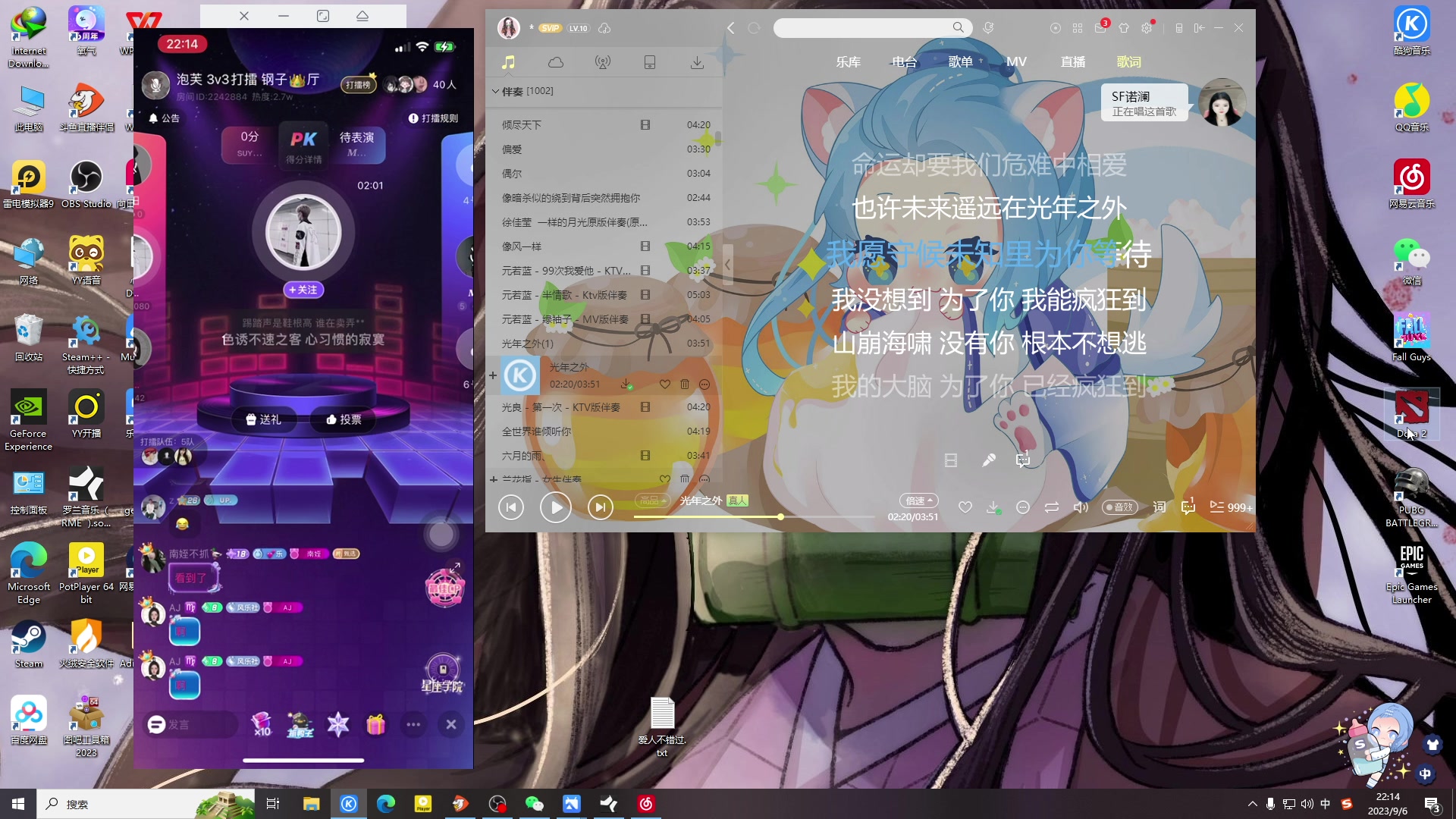Open the 公告 announcement button
The image size is (1456, 819).
(x=165, y=118)
